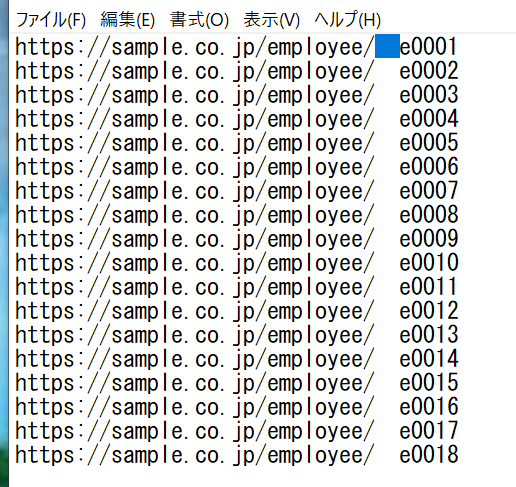Open the ヘルプ(H) menu
Viewport: 516px width, 487px height.
(x=348, y=20)
